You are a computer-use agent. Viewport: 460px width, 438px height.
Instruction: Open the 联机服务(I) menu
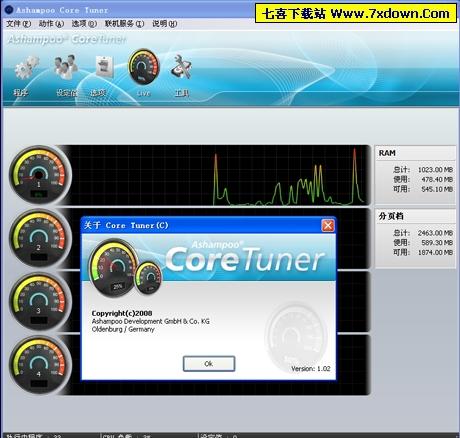click(124, 24)
